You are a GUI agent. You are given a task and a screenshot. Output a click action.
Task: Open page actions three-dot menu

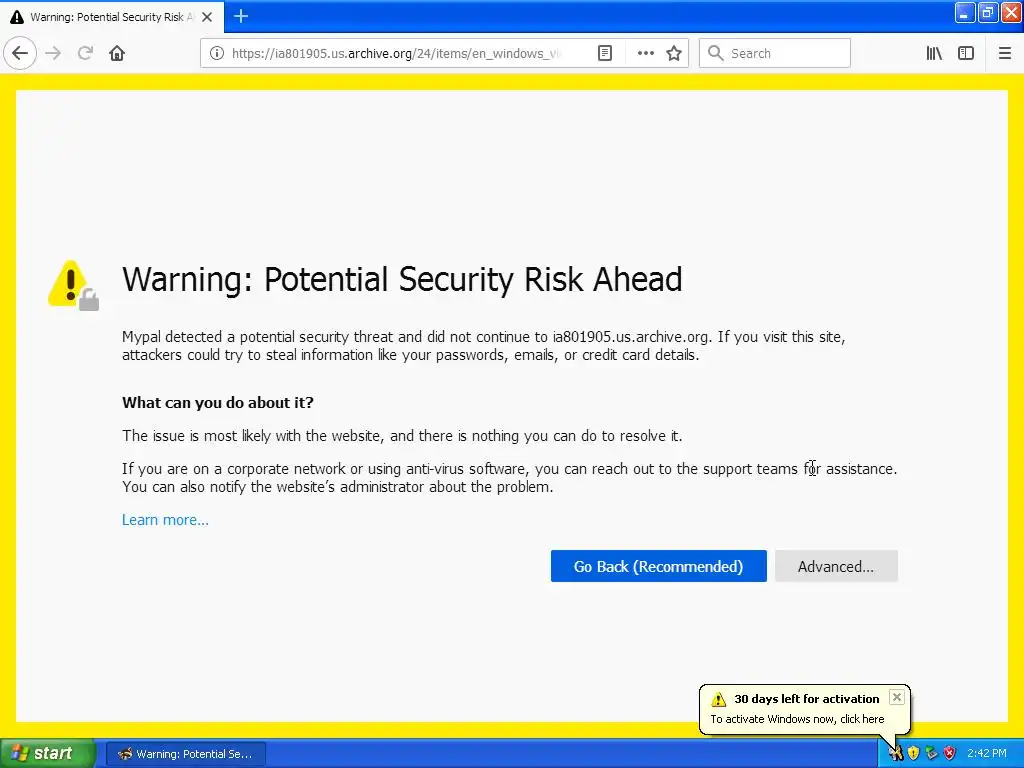(x=645, y=54)
